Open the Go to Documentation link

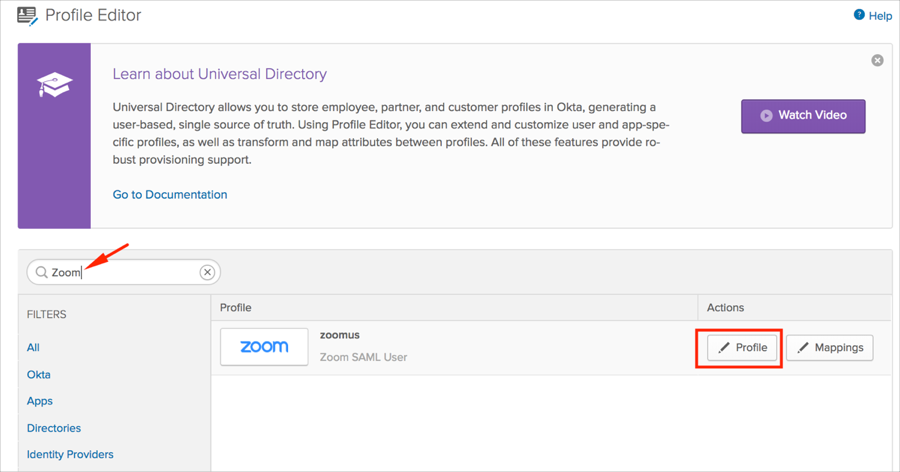(170, 194)
